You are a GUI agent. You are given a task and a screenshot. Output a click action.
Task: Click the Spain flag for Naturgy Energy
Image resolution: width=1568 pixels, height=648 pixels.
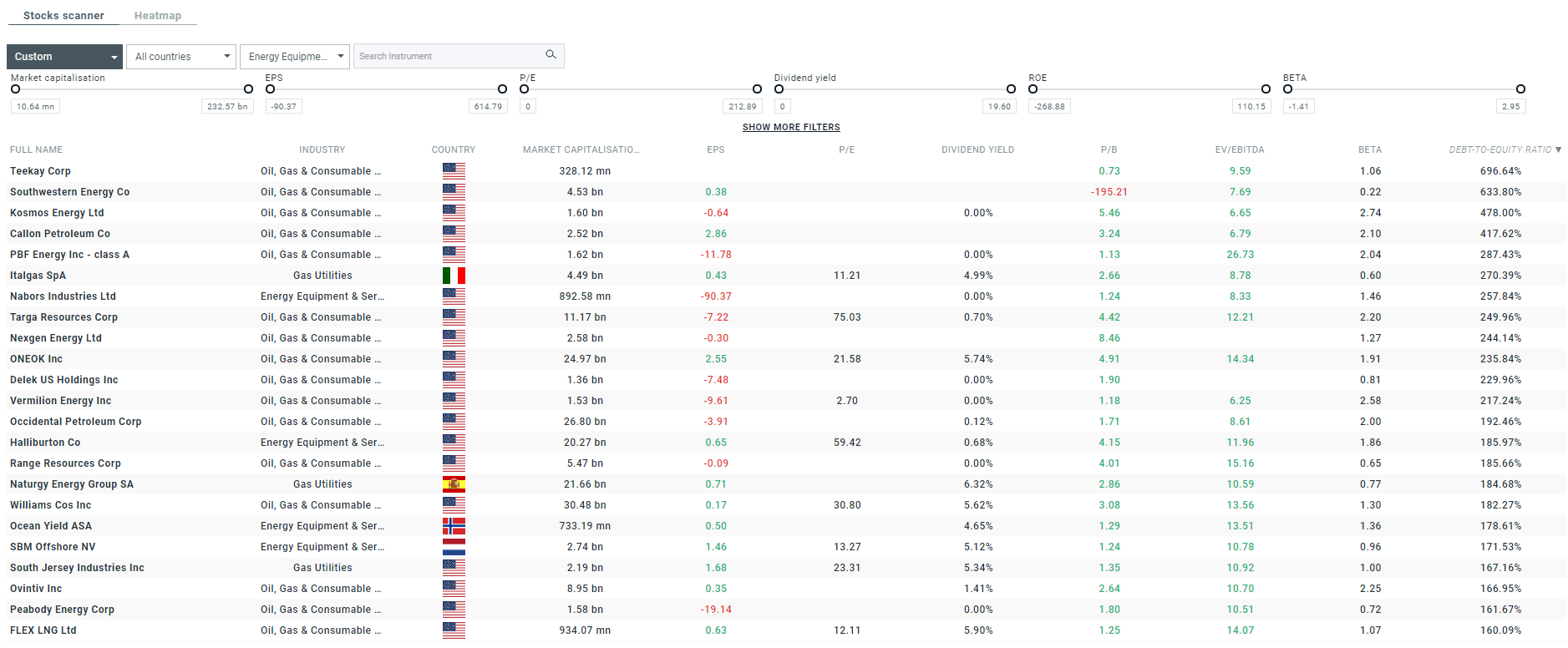(x=454, y=484)
